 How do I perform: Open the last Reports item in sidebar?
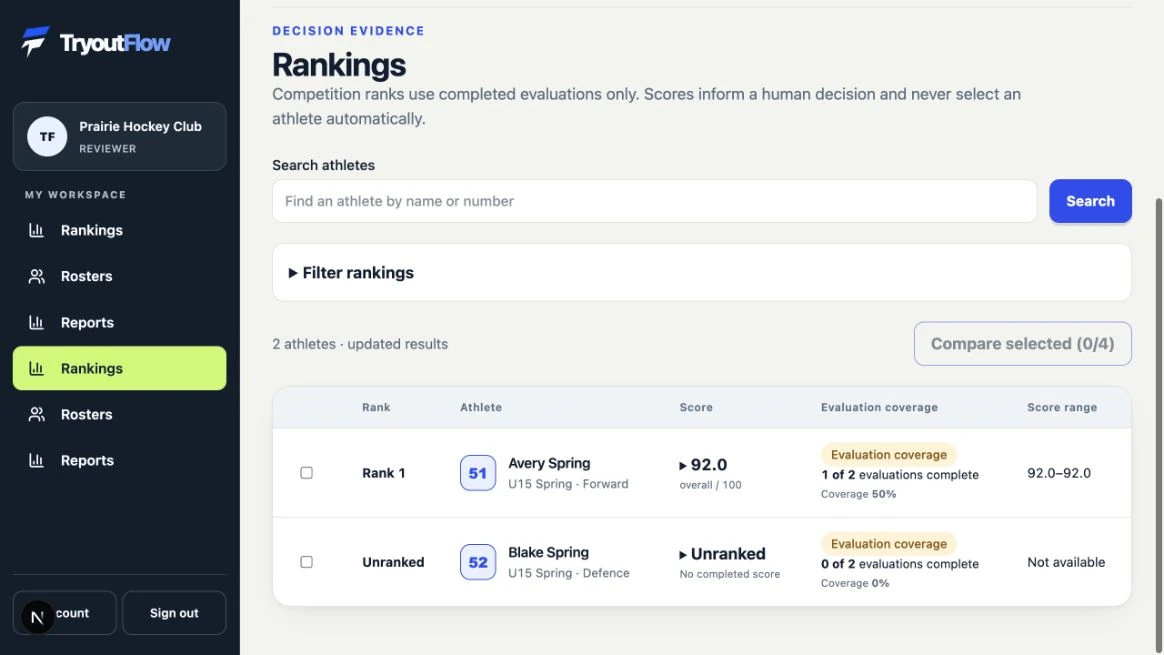(x=120, y=460)
